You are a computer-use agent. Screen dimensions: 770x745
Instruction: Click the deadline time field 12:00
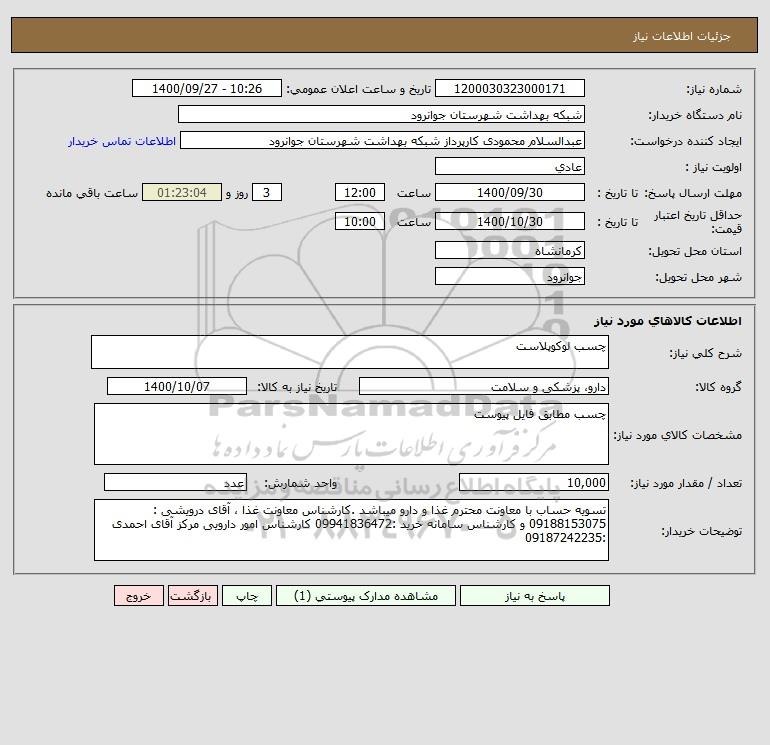[x=360, y=193]
